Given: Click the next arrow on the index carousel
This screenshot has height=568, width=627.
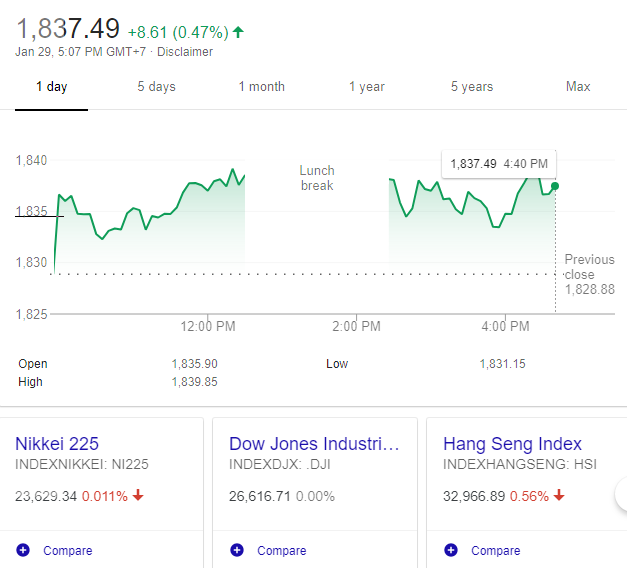Looking at the screenshot, I should [621, 492].
